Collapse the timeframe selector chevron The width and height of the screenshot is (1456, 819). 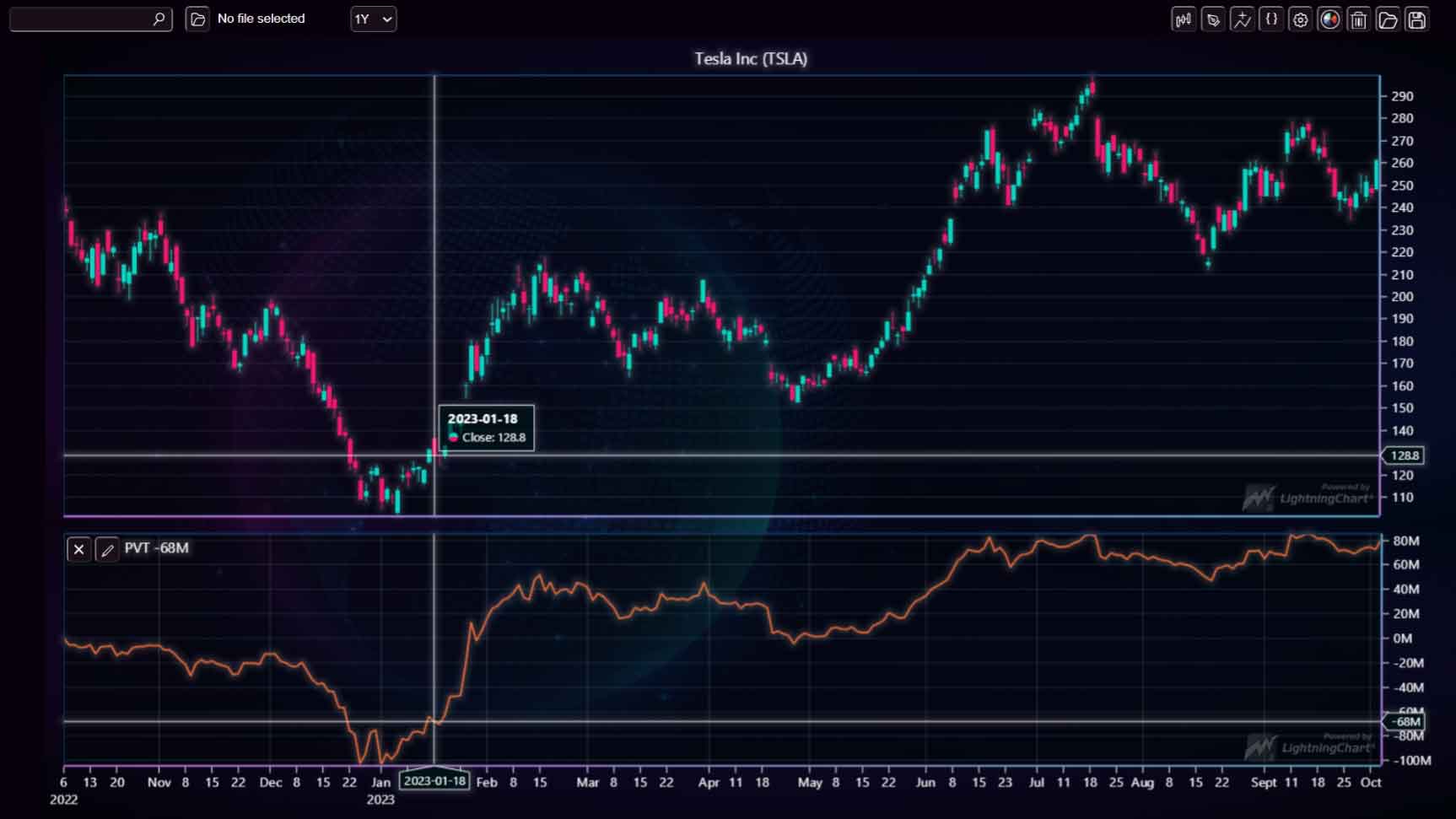[385, 19]
